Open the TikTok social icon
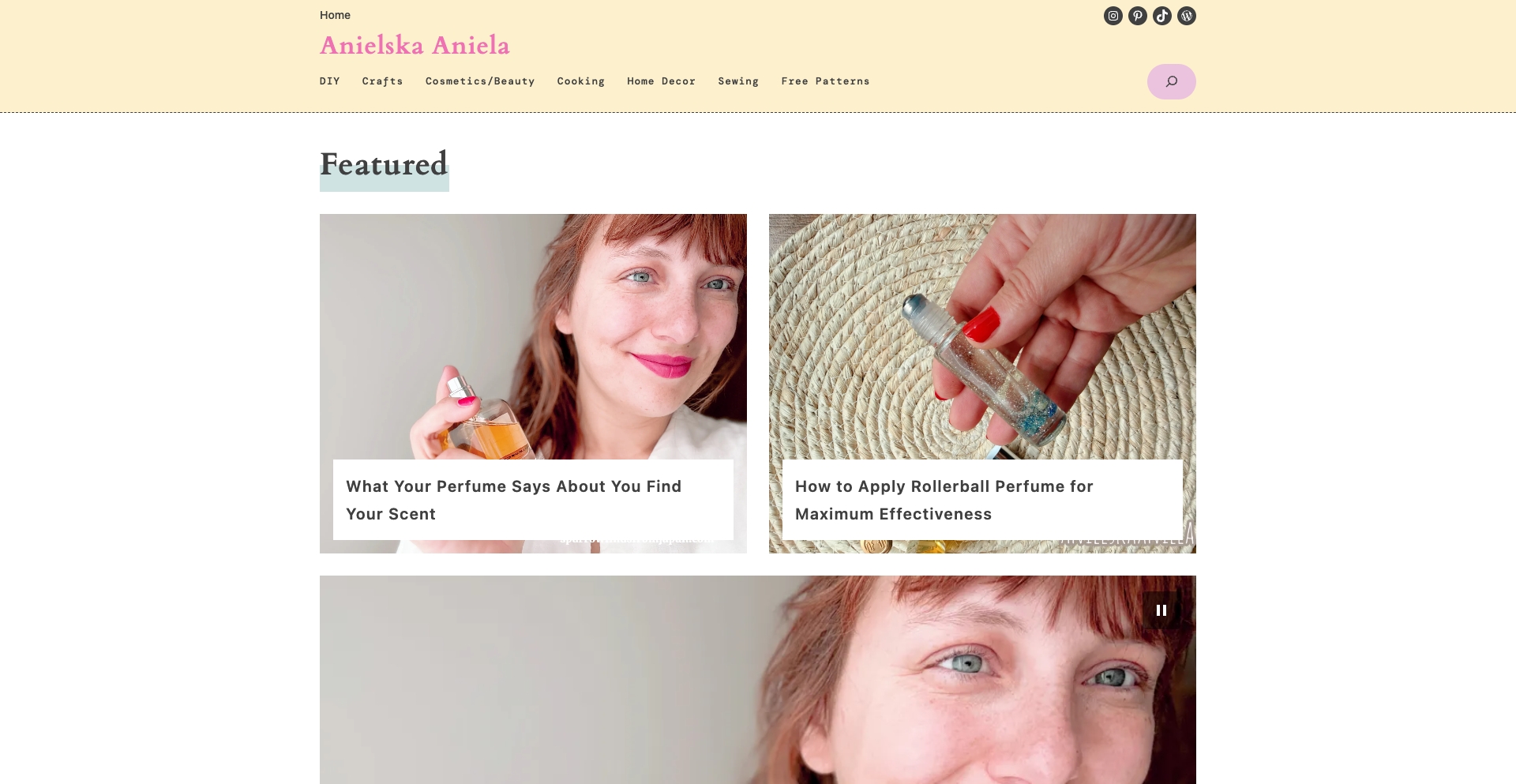The height and width of the screenshot is (784, 1516). click(x=1161, y=15)
